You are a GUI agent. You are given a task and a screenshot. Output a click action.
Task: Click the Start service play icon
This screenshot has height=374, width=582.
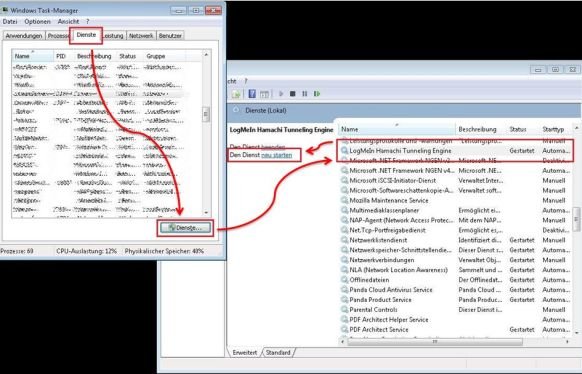281,94
